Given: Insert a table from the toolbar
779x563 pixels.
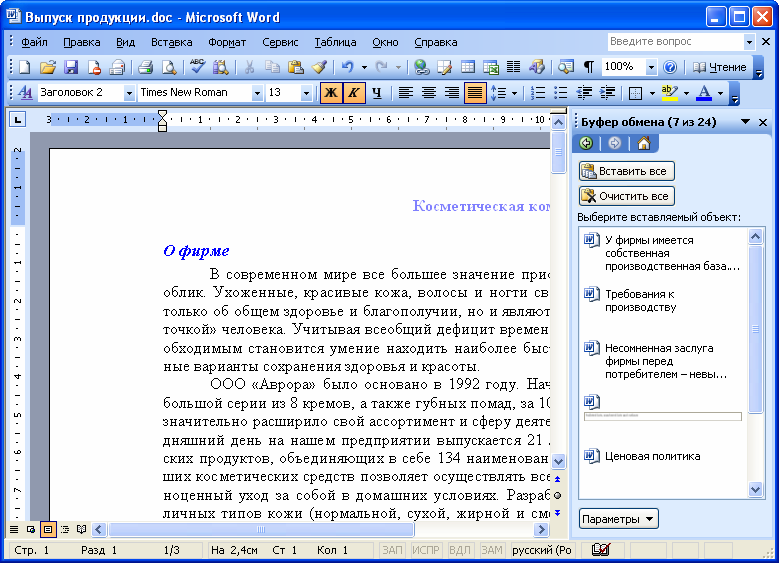Looking at the screenshot, I should [467, 67].
